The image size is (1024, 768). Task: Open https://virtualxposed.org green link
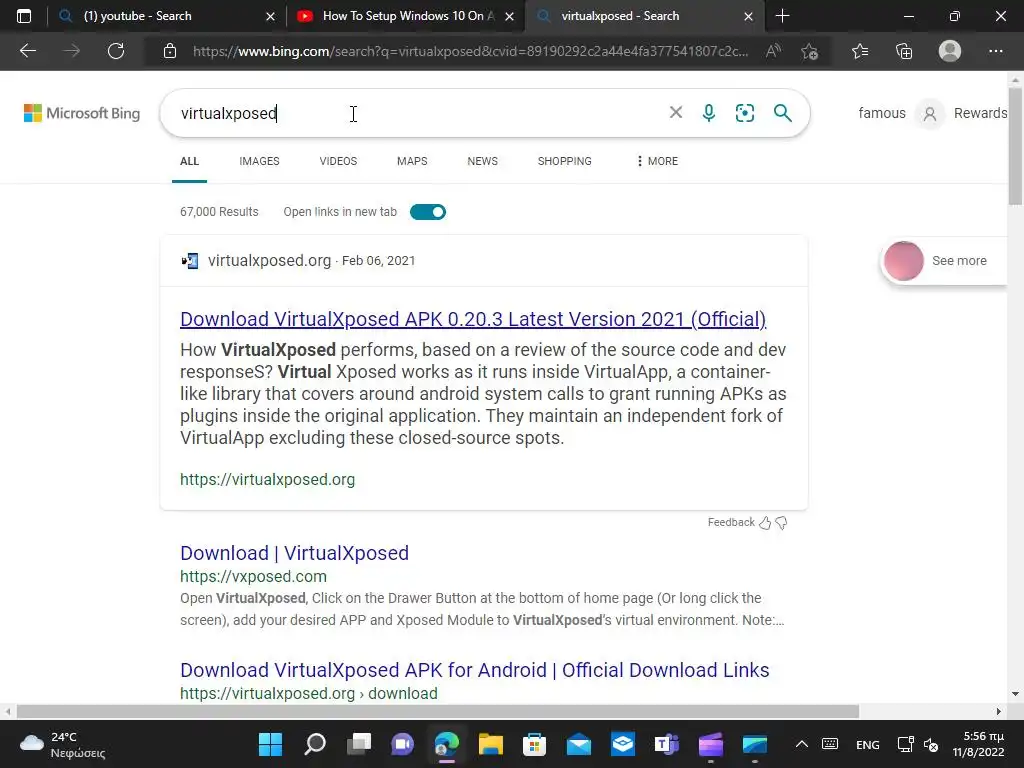point(268,479)
